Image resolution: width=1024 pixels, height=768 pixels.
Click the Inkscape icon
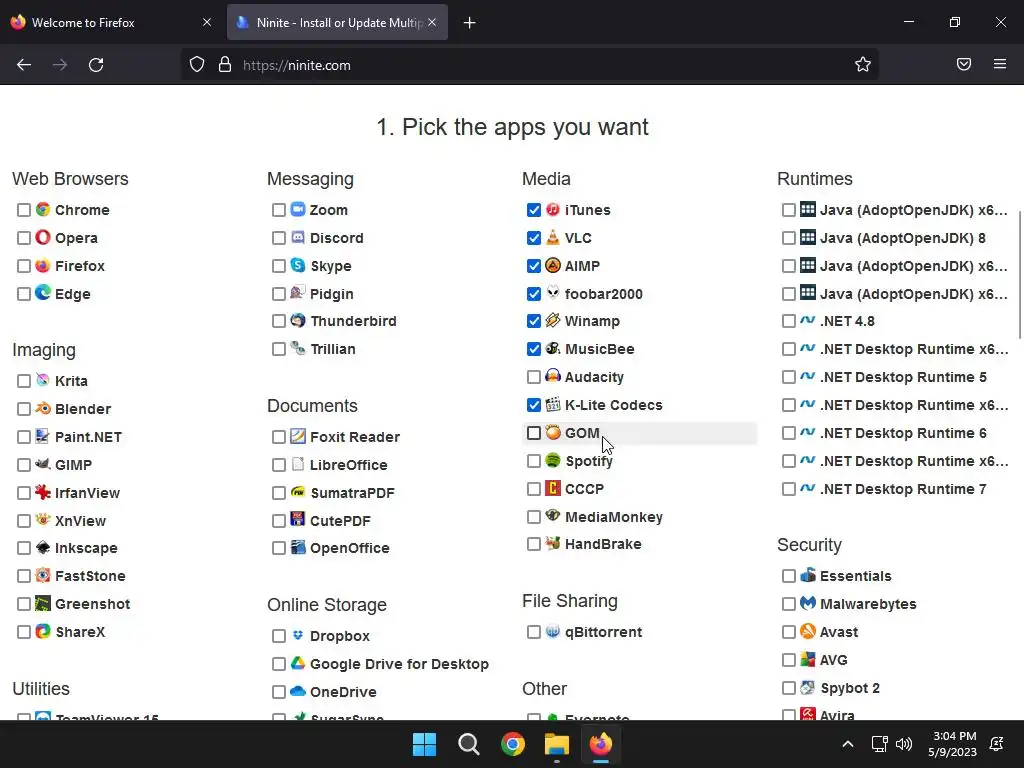pos(43,547)
